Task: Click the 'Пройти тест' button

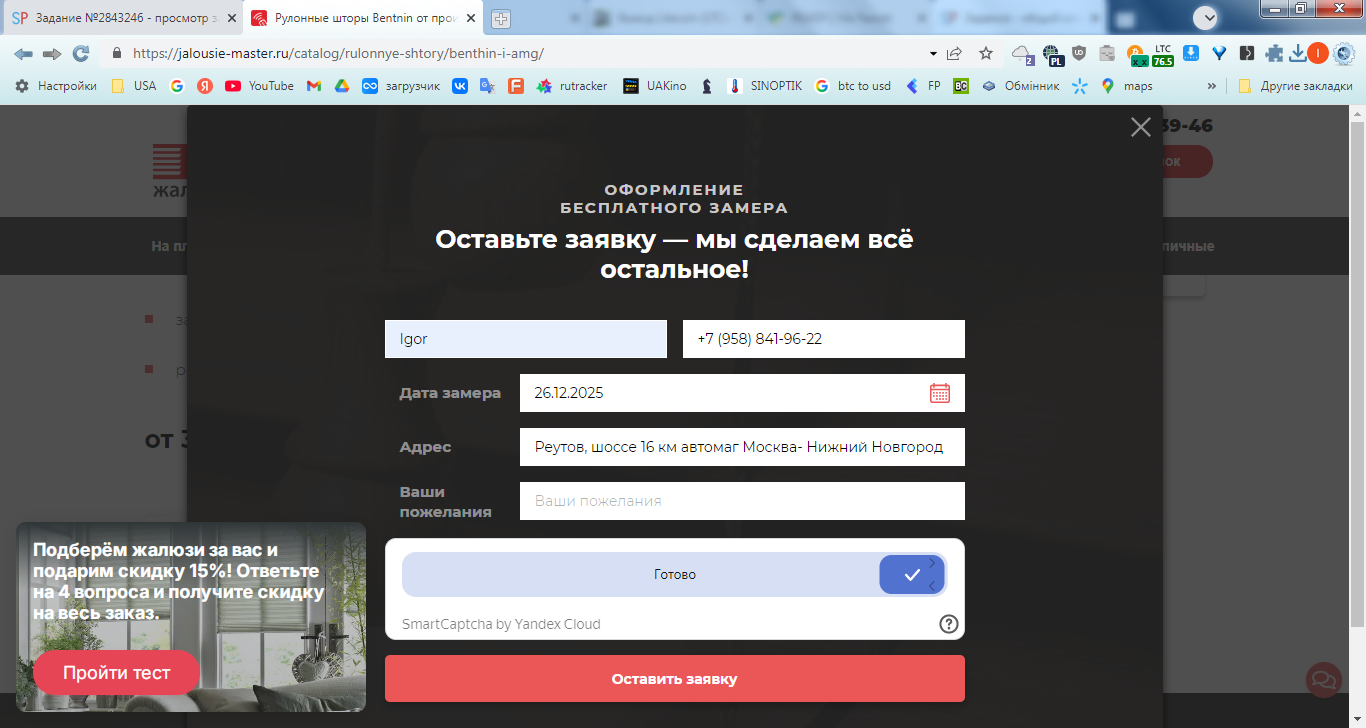Action: pos(117,673)
